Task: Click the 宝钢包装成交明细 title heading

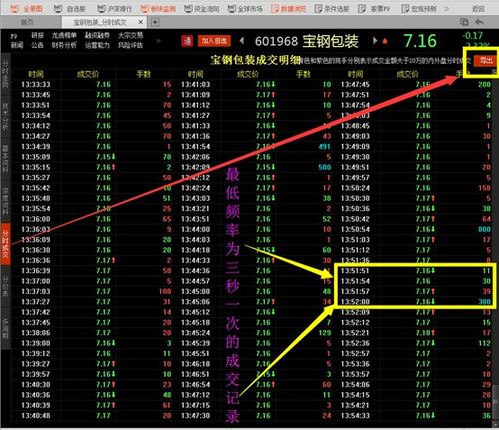Action: (256, 60)
